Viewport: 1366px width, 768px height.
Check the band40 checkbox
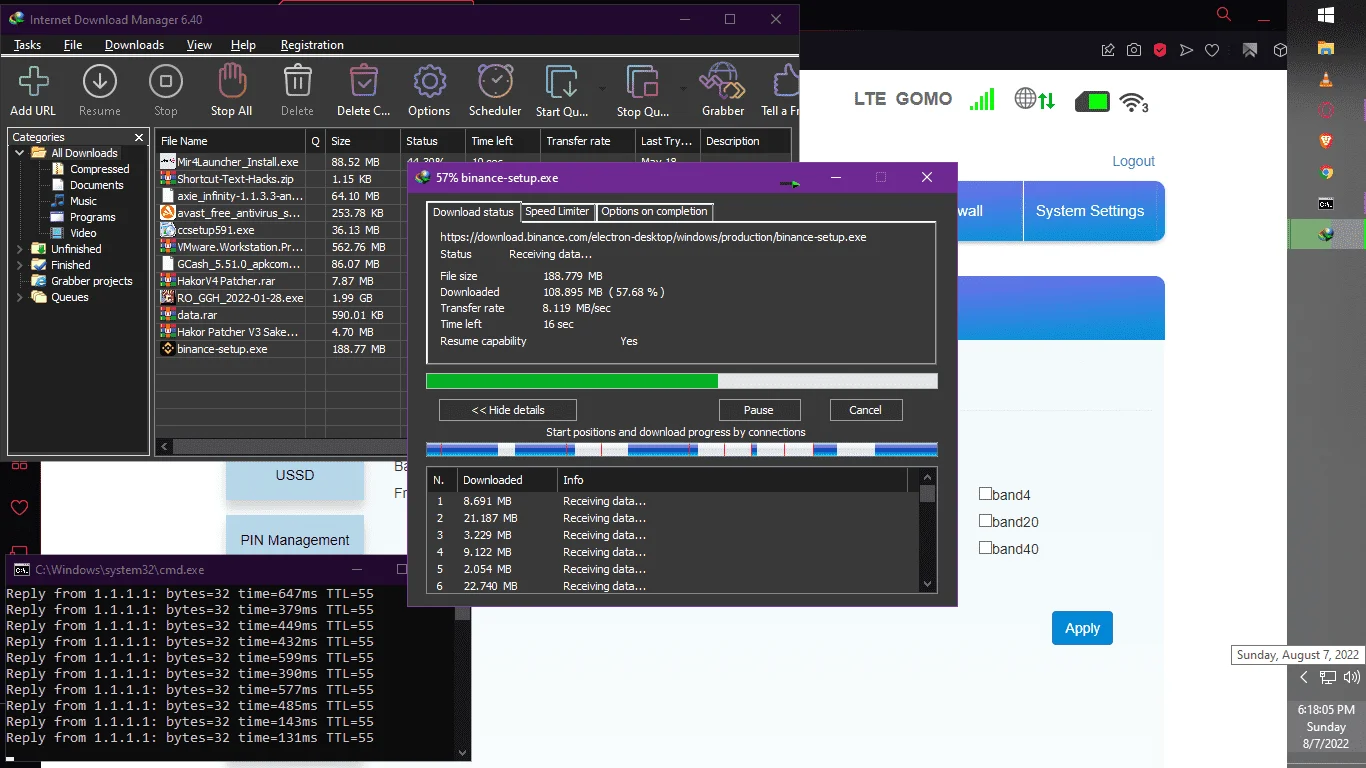pyautogui.click(x=985, y=547)
